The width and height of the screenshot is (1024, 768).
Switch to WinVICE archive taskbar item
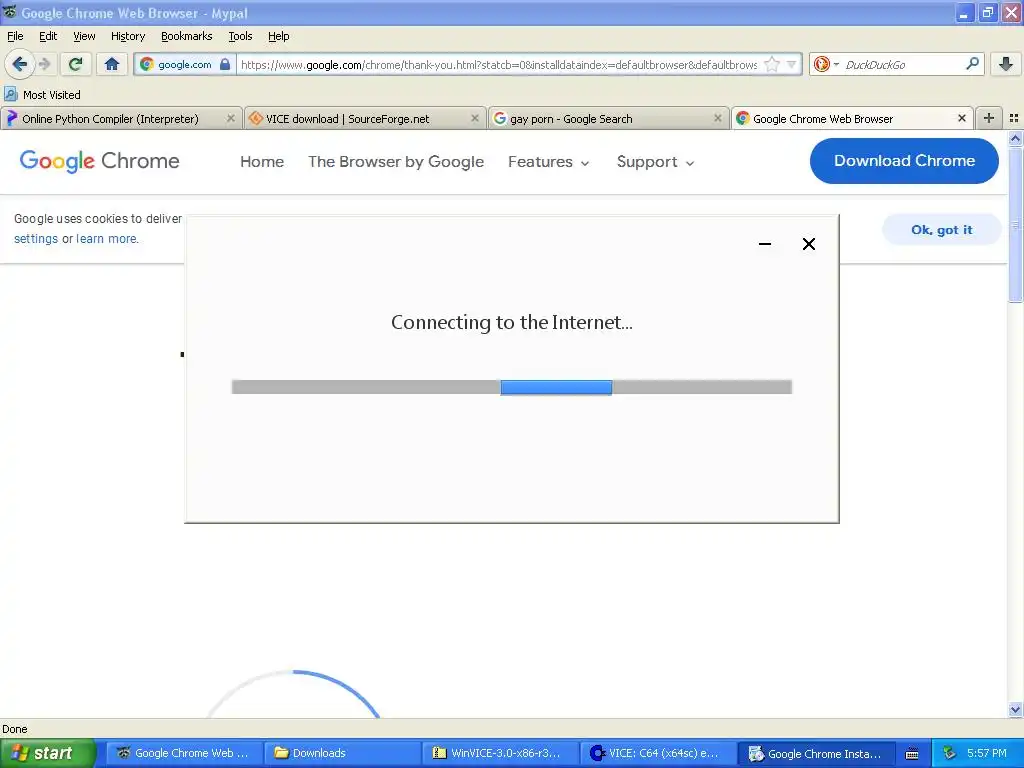coord(501,753)
